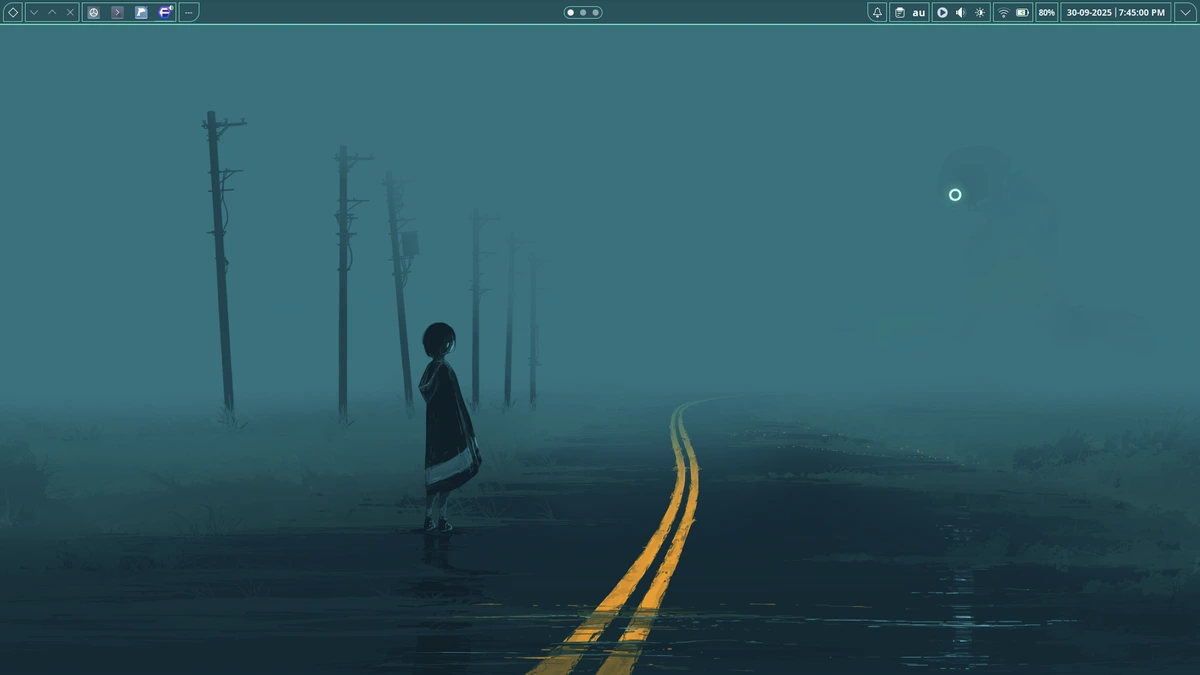Open the ellipsis overflow menu
The width and height of the screenshot is (1200, 675).
190,12
